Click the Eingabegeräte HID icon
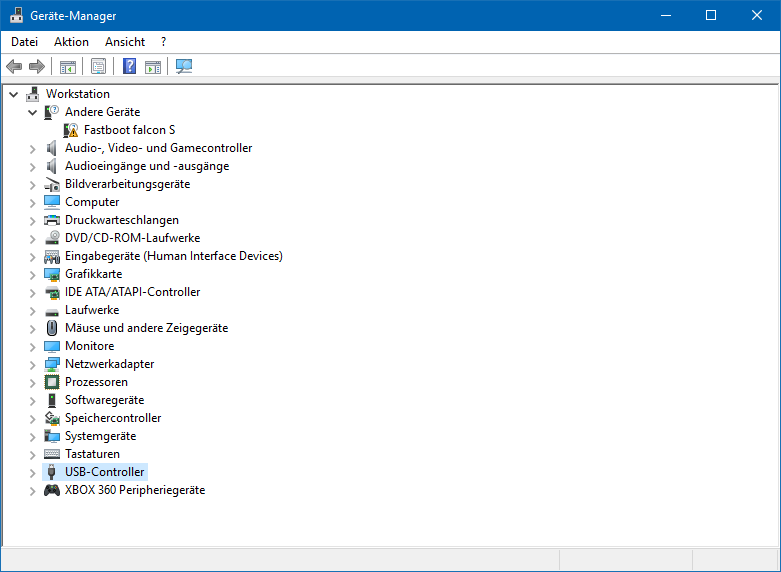 click(x=52, y=256)
